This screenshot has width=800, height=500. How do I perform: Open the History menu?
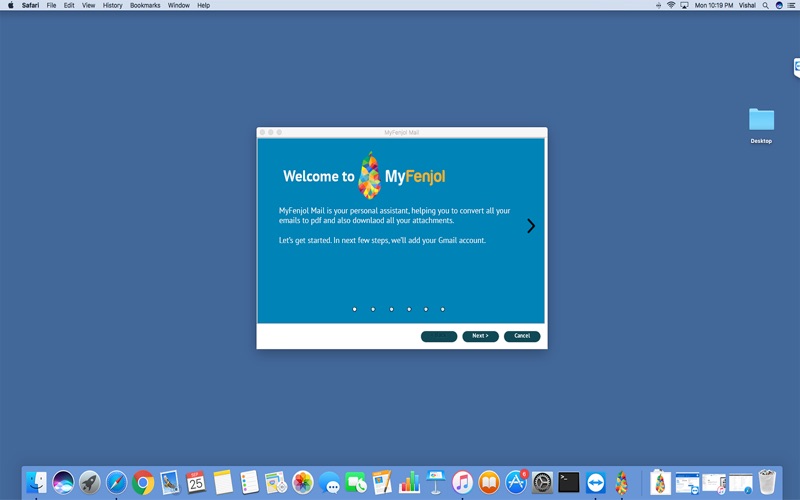point(112,5)
